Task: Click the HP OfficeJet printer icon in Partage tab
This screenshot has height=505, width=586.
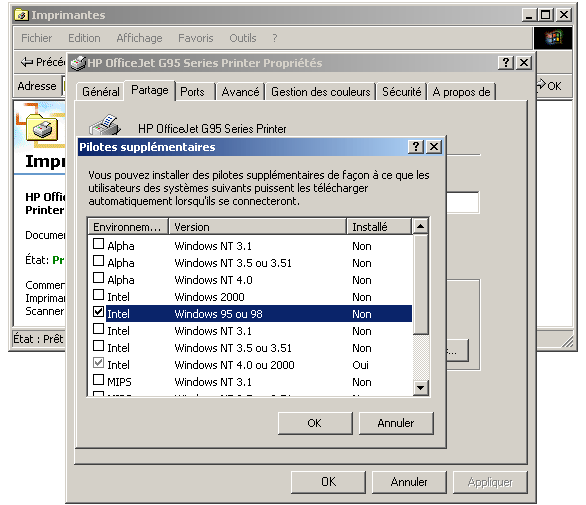Action: 105,125
